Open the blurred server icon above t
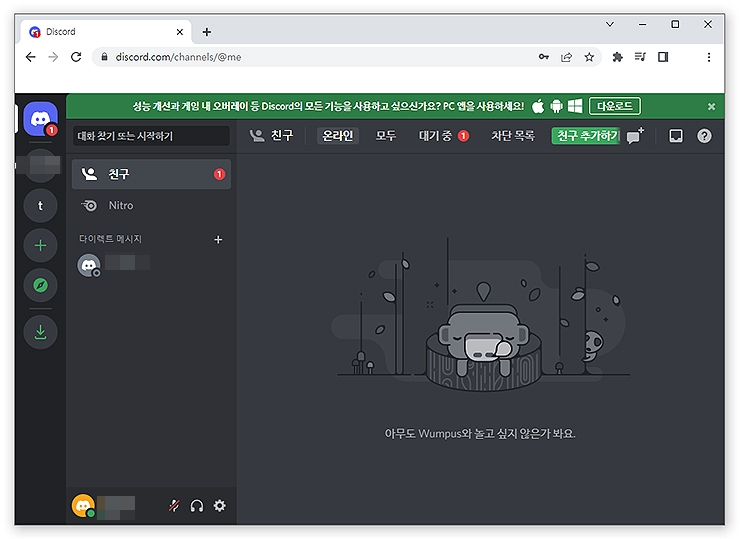Screen dimensions: 740x539 coord(41,166)
